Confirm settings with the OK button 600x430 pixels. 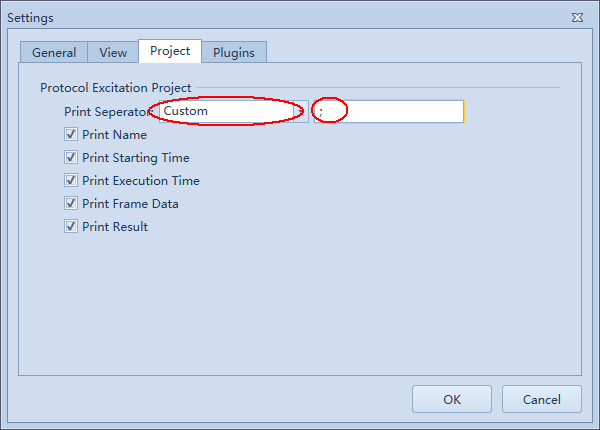[x=452, y=399]
